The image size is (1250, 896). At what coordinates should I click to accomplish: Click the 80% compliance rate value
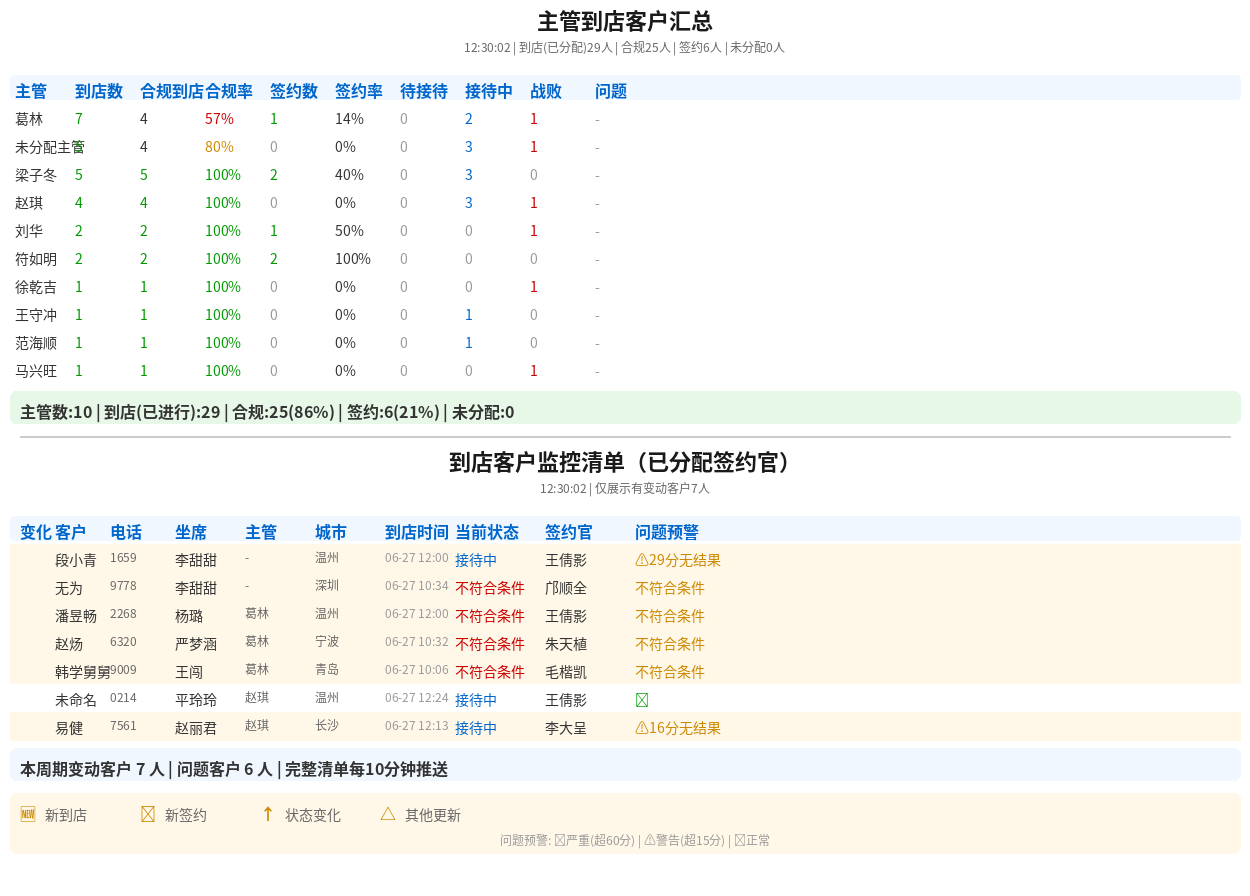tap(219, 147)
